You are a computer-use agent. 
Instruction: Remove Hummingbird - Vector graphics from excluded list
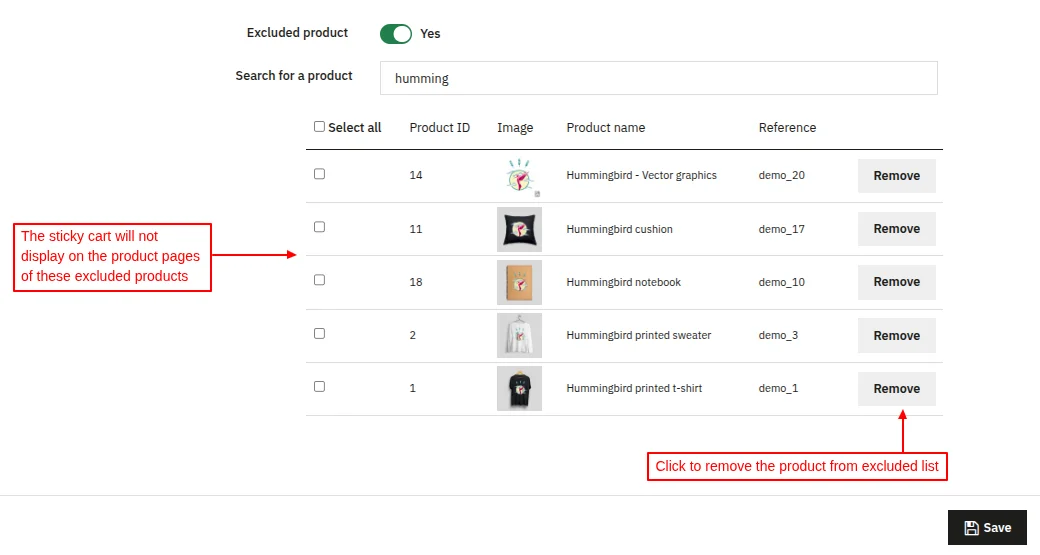897,176
